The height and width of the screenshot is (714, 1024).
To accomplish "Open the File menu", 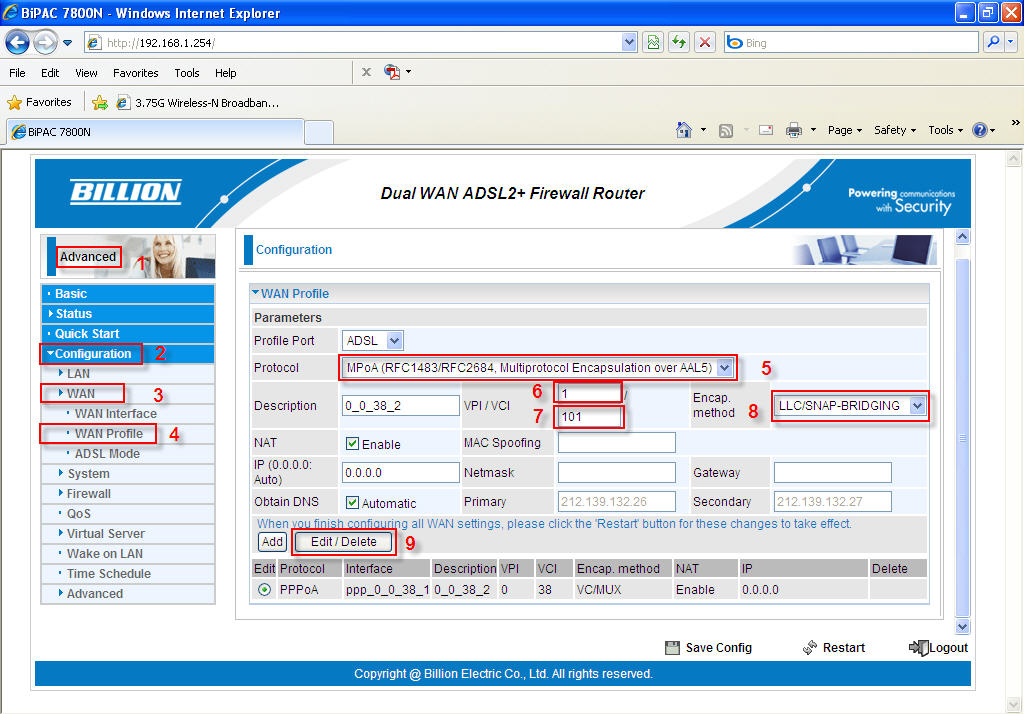I will click(x=18, y=73).
